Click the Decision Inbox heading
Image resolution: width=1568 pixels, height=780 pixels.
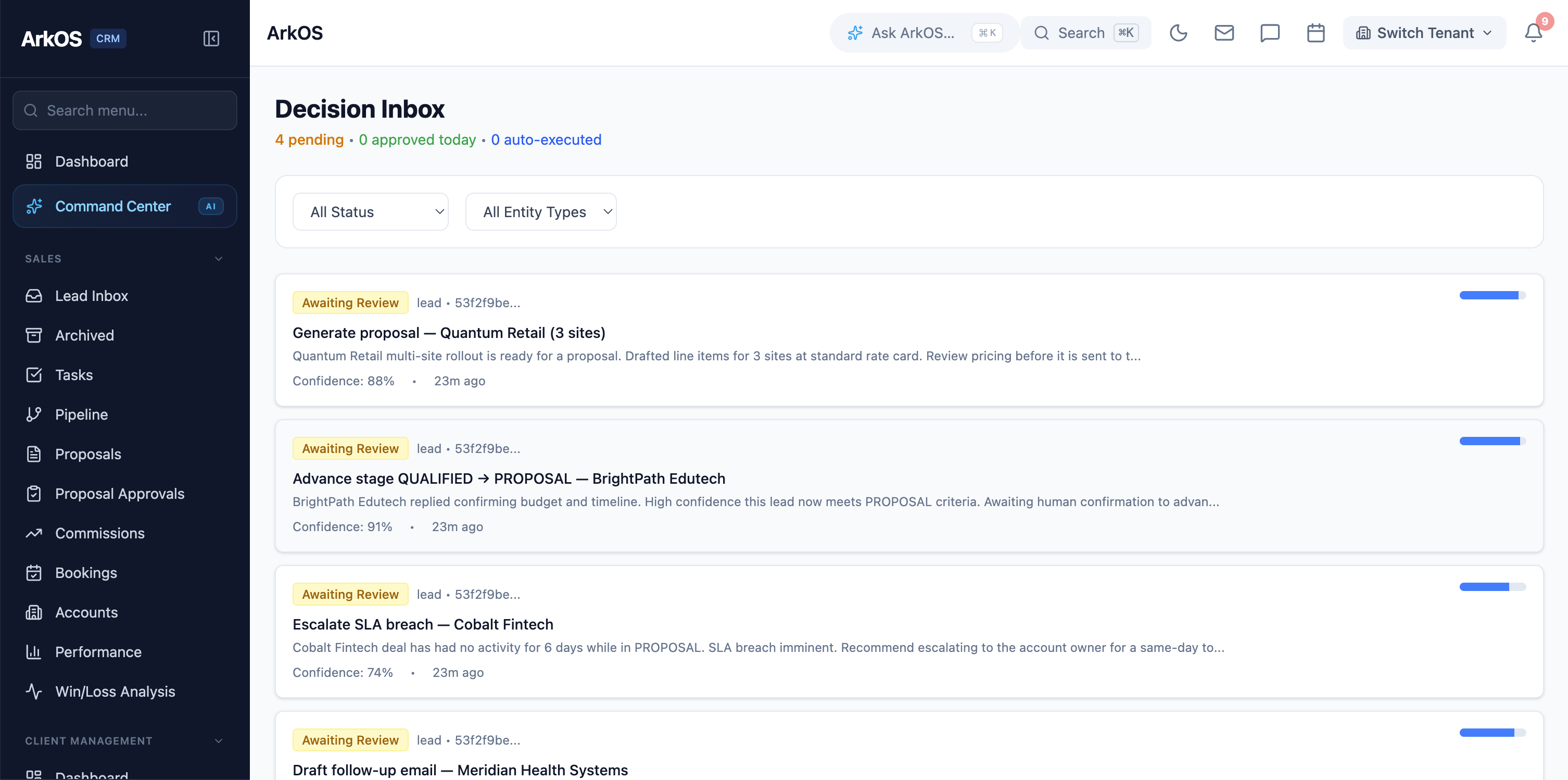pos(360,109)
